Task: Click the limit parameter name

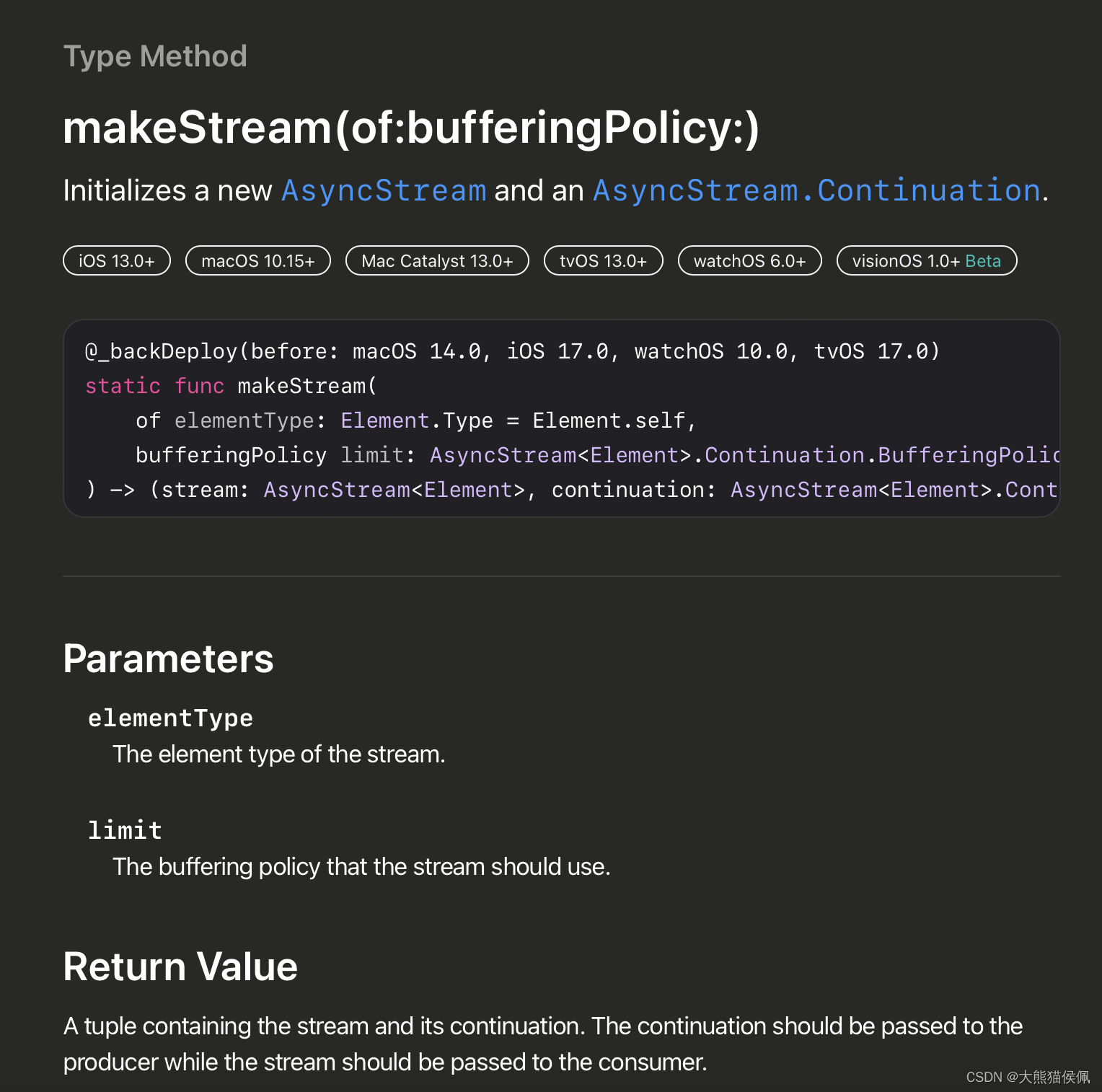Action: pos(125,830)
